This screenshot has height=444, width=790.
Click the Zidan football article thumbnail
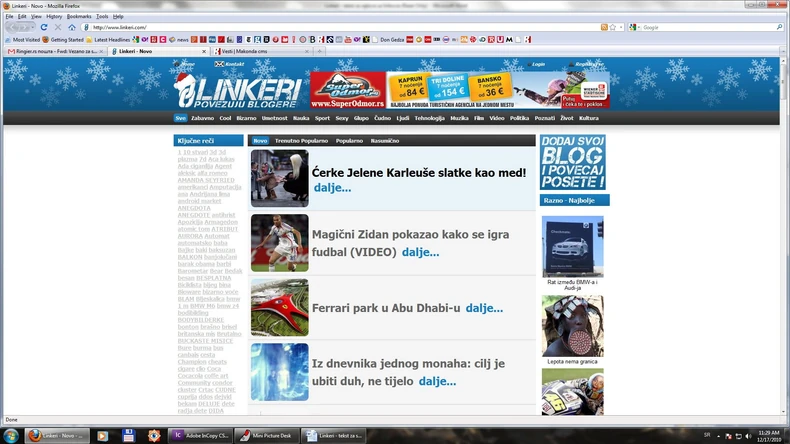[279, 243]
